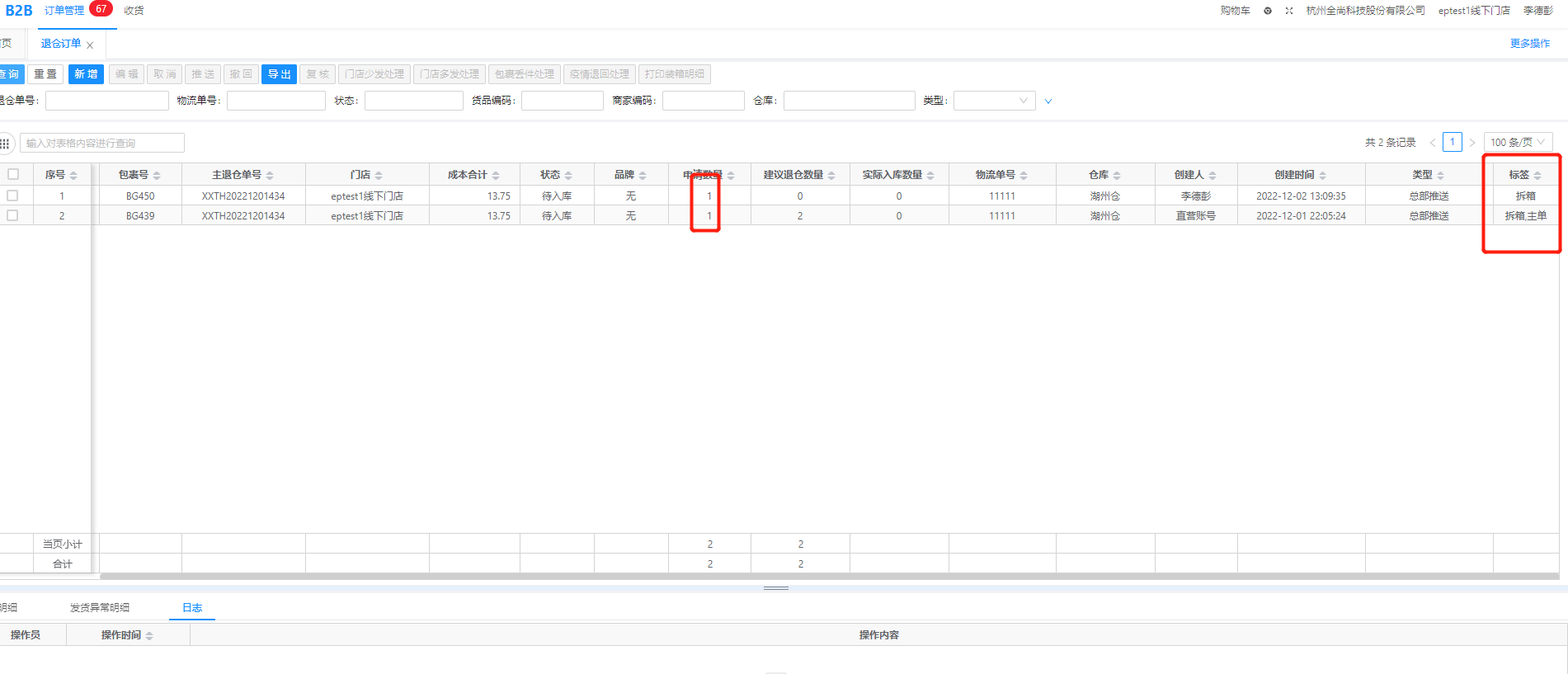
Task: Toggle the select-all header checkbox
Action: tap(13, 174)
